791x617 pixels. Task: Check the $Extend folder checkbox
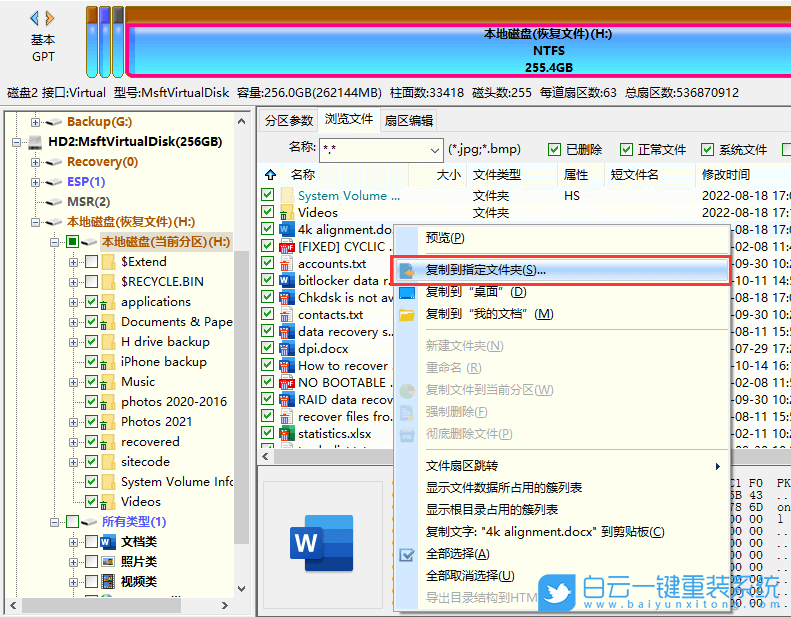pyautogui.click(x=92, y=262)
